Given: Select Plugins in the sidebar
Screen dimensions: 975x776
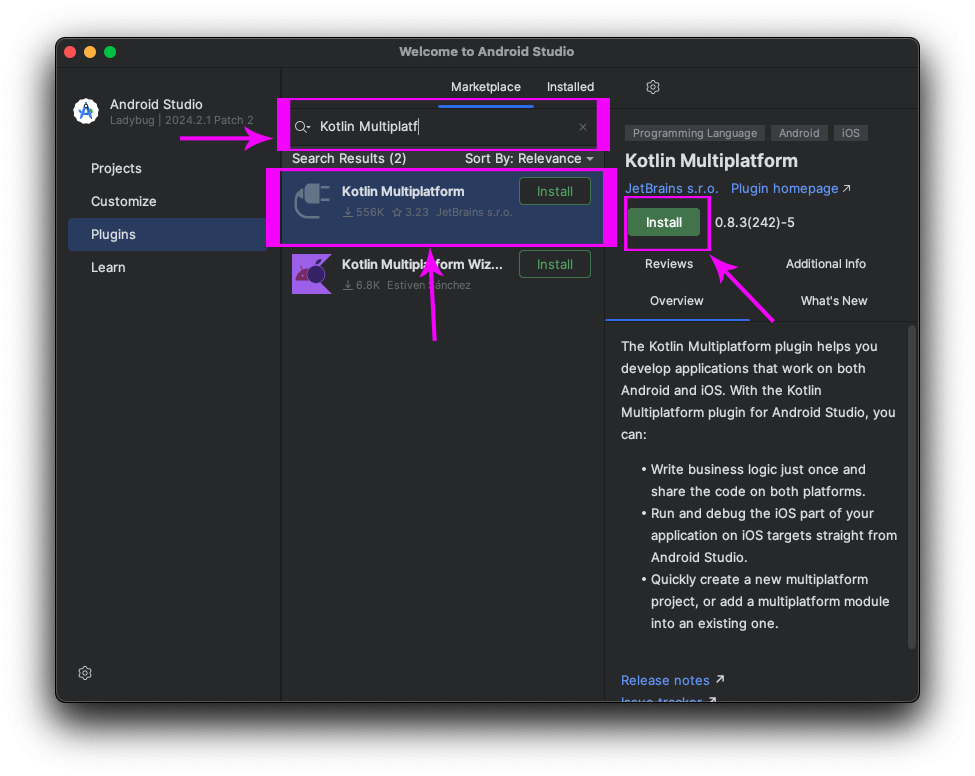Looking at the screenshot, I should point(168,234).
